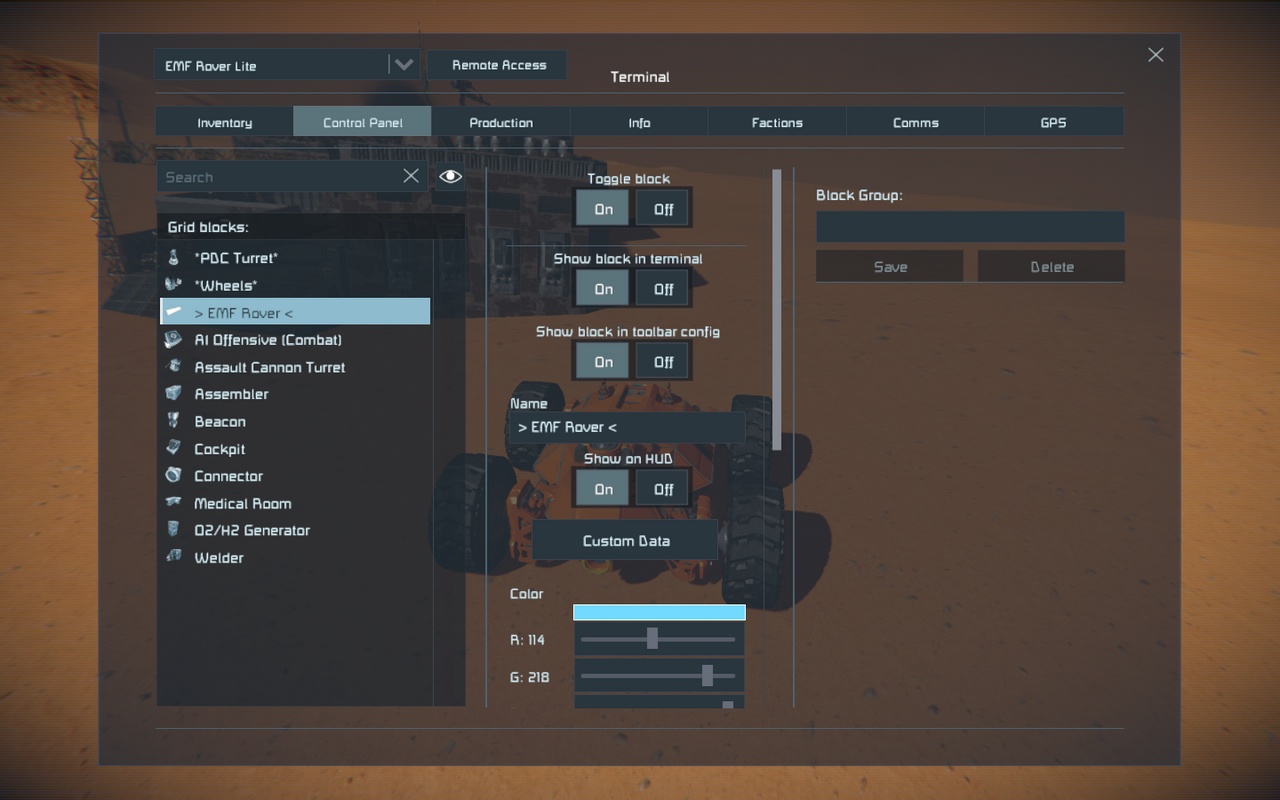Click the Connector block icon
This screenshot has width=1280, height=800.
tap(174, 475)
